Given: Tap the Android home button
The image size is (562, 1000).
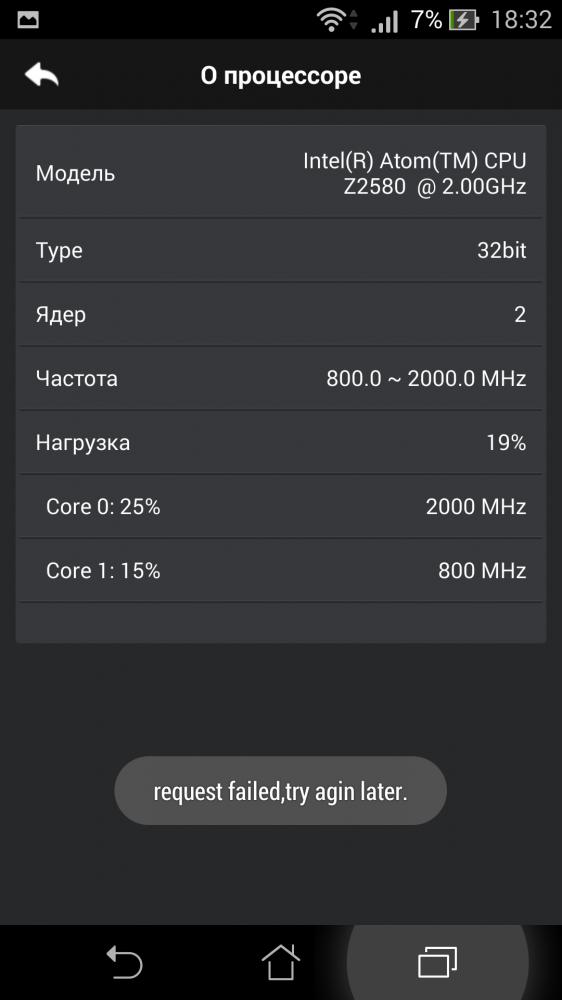Looking at the screenshot, I should [281, 962].
